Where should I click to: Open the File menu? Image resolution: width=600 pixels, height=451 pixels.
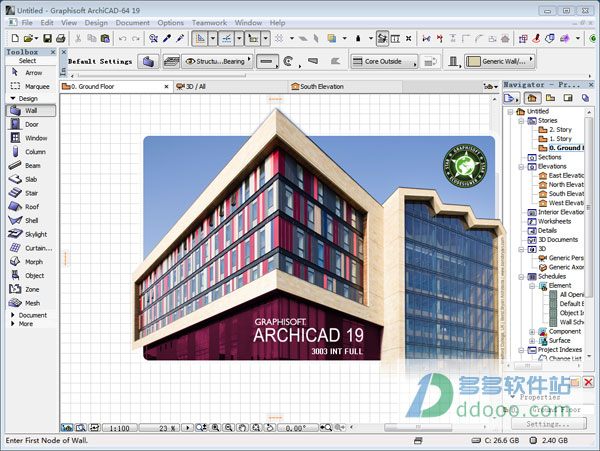click(x=27, y=23)
